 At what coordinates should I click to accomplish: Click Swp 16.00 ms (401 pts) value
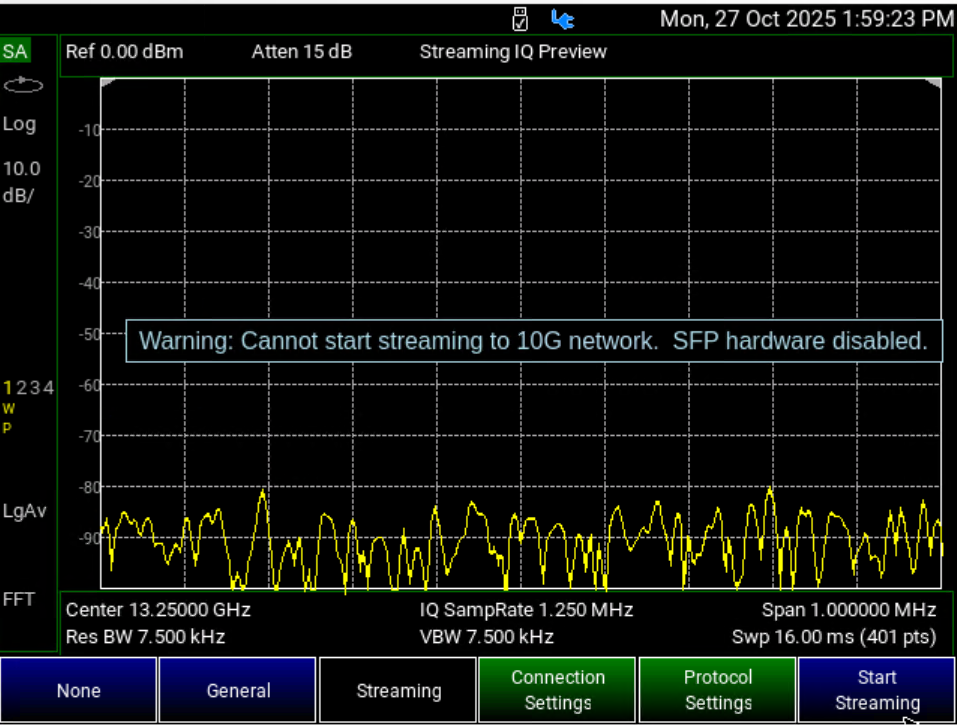coord(834,637)
